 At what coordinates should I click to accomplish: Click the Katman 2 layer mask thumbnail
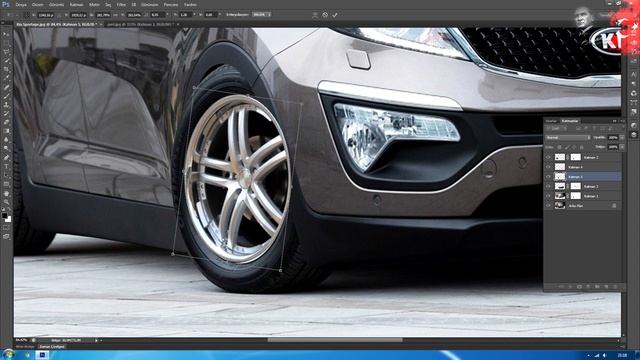576,157
